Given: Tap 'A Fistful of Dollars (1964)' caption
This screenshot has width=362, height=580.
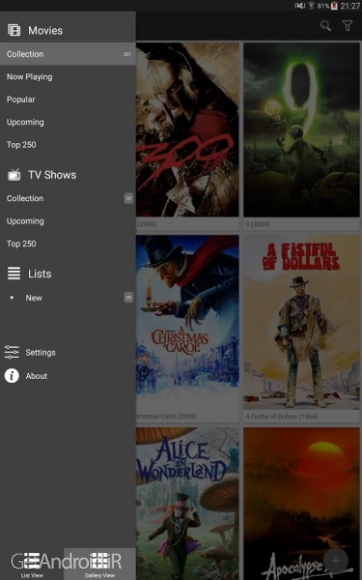Looking at the screenshot, I should coord(282,416).
